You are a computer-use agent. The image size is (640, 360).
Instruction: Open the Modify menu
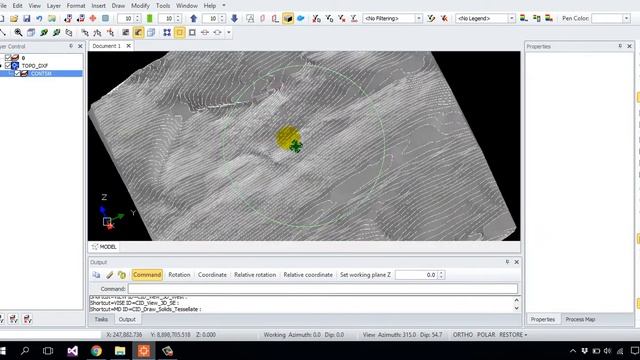click(x=140, y=6)
